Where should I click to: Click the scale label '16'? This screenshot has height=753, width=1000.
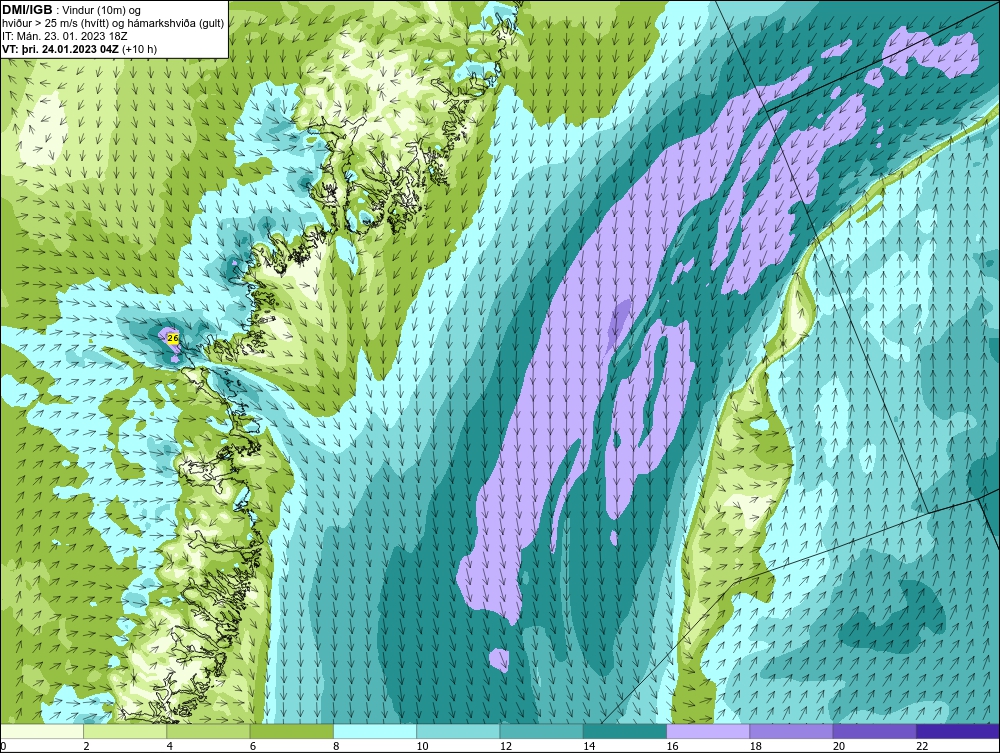tap(672, 746)
